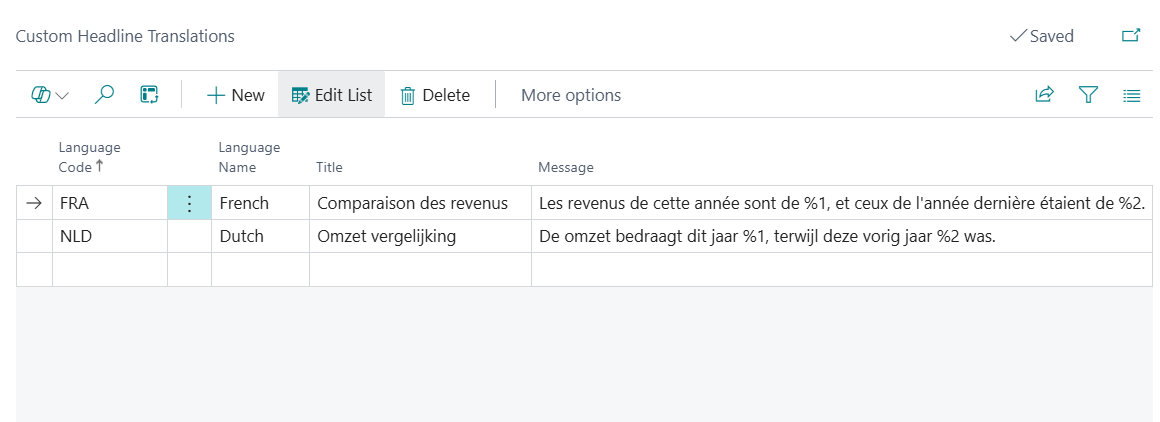The image size is (1160, 422).
Task: Open the Copilot dropdown menu
Action: tap(50, 95)
